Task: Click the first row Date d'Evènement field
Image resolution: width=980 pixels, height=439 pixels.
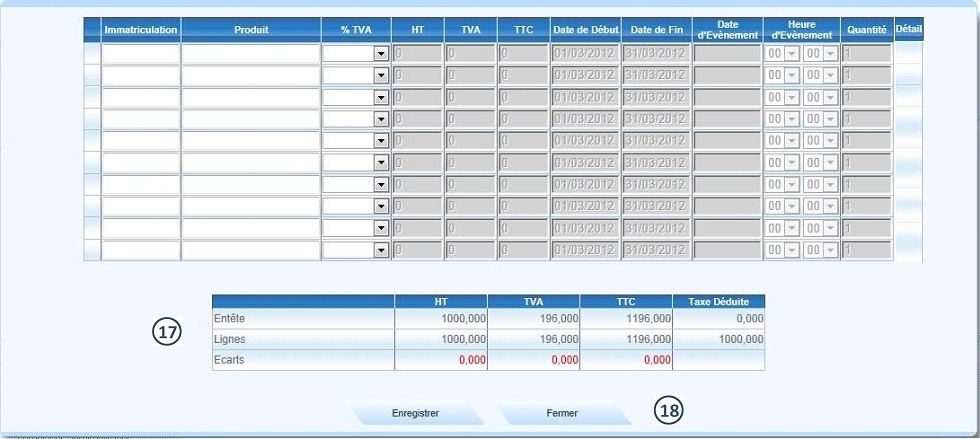Action: (x=727, y=54)
